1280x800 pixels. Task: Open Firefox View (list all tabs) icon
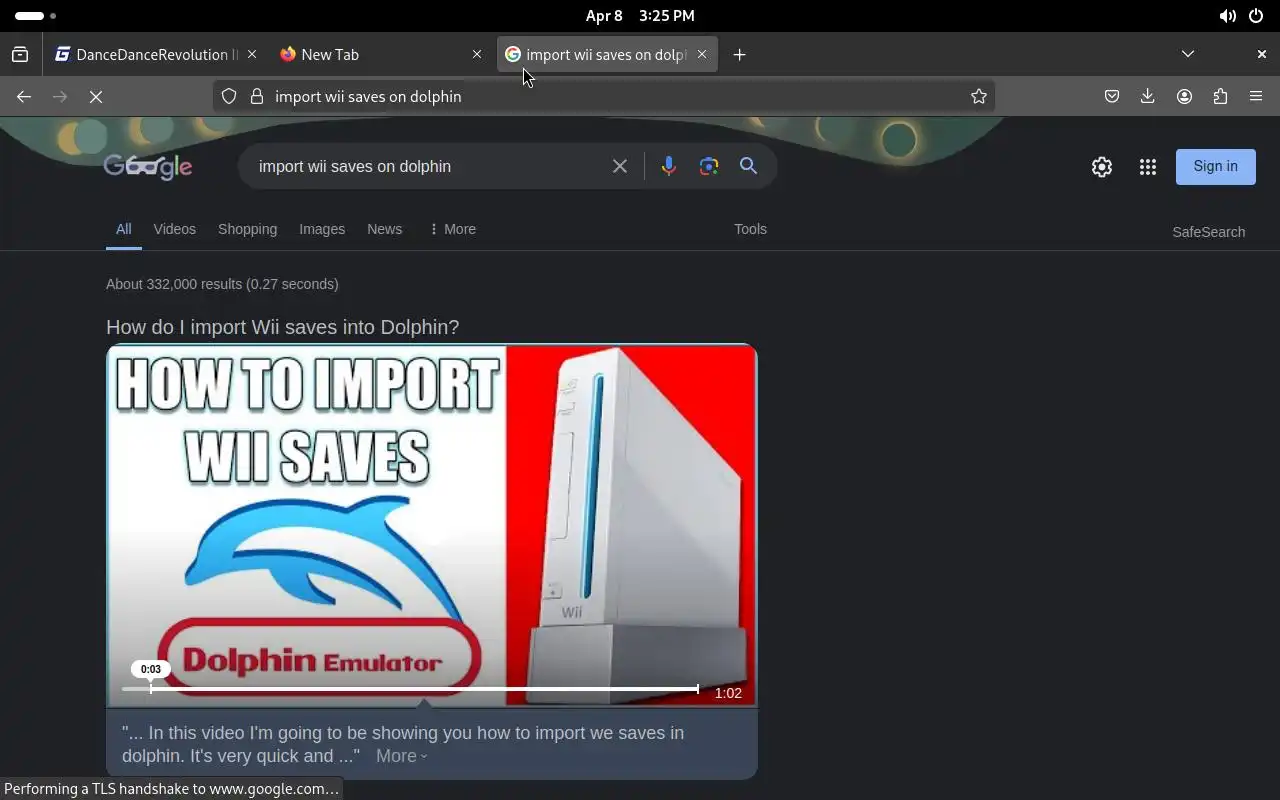[20, 55]
